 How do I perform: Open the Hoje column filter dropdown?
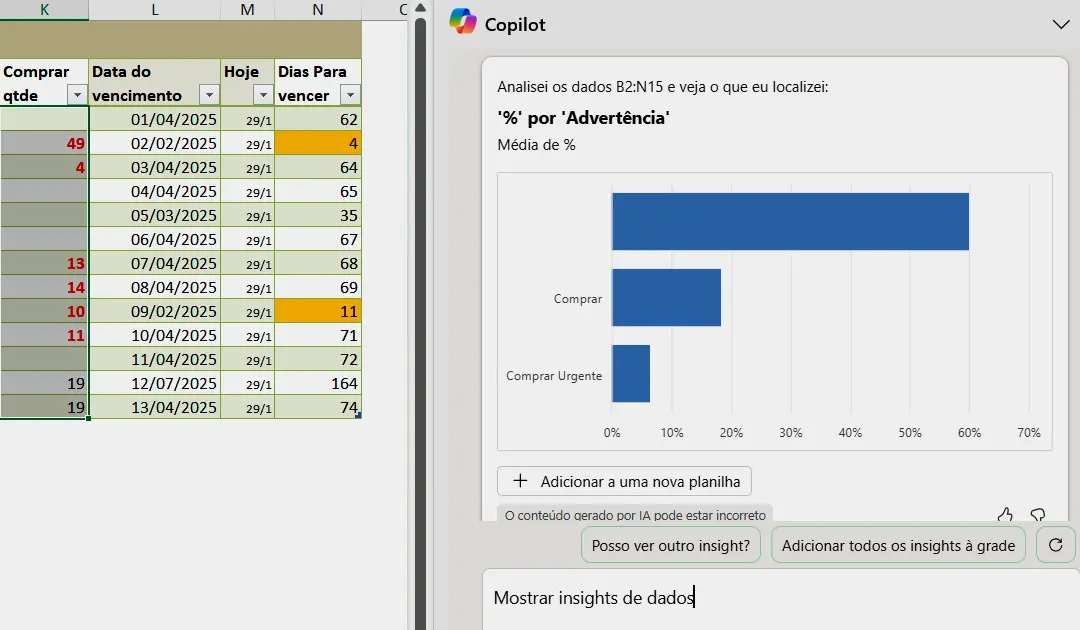pyautogui.click(x=262, y=95)
